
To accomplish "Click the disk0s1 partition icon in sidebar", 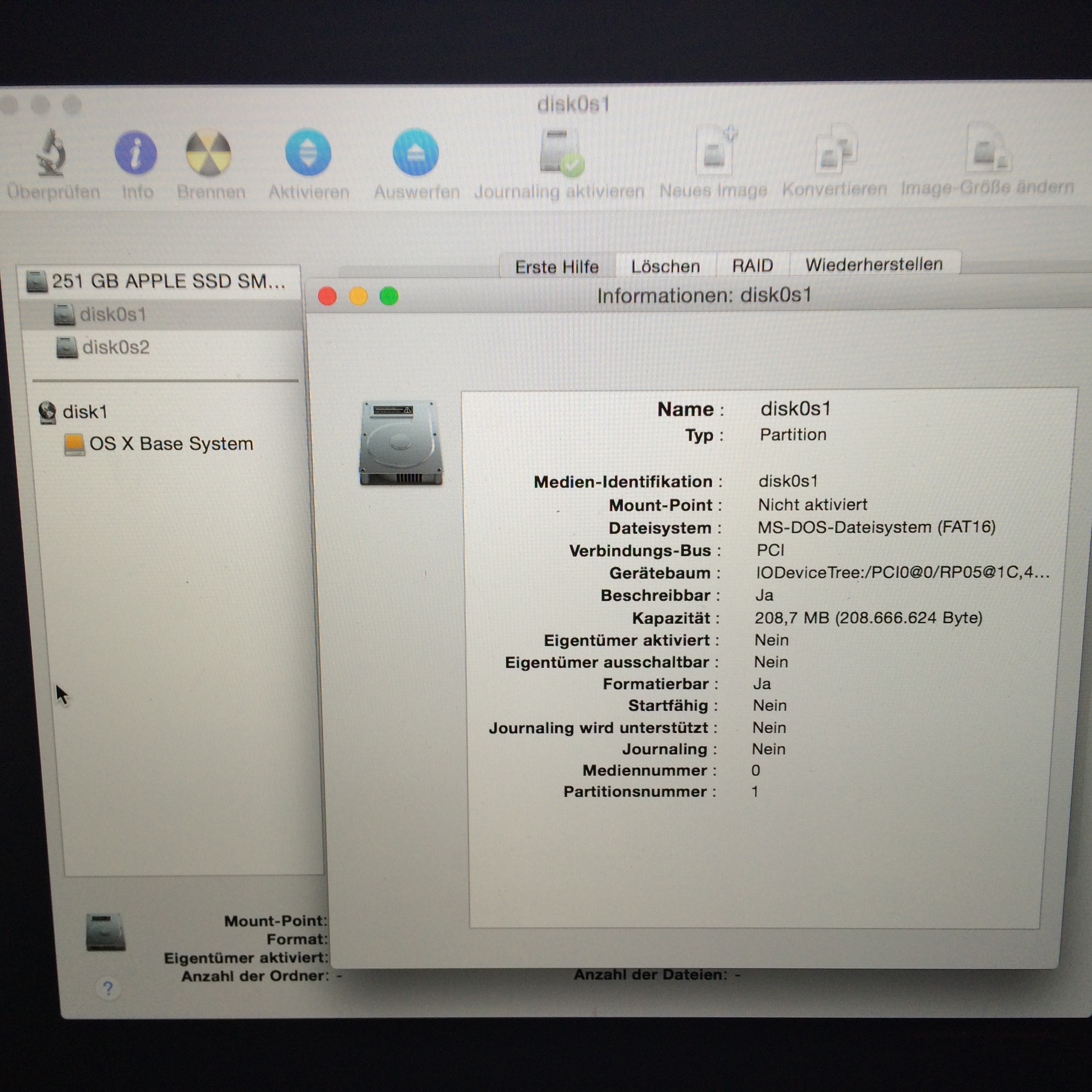I will coord(64,314).
